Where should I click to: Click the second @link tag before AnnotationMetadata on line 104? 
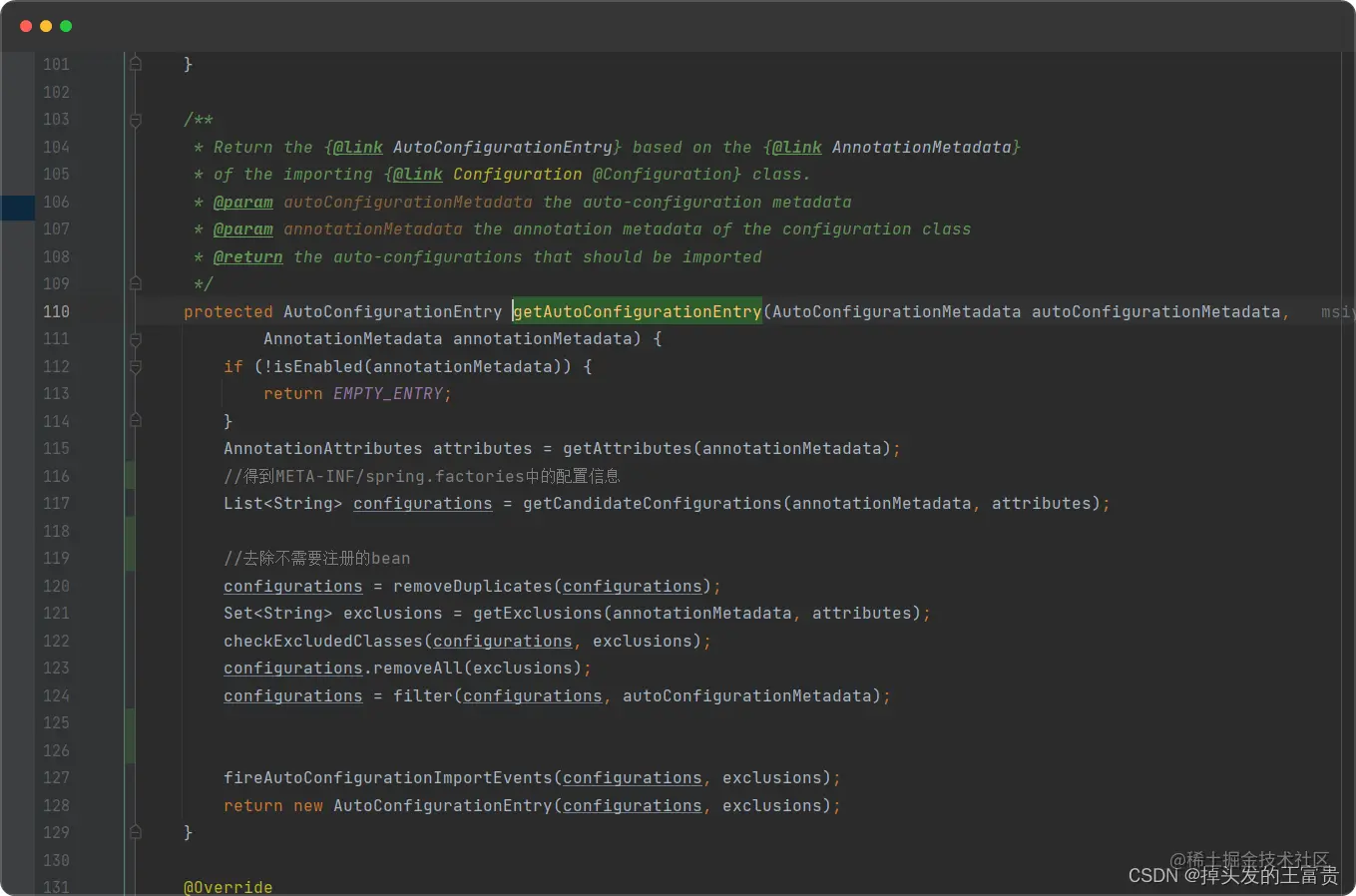pos(796,148)
